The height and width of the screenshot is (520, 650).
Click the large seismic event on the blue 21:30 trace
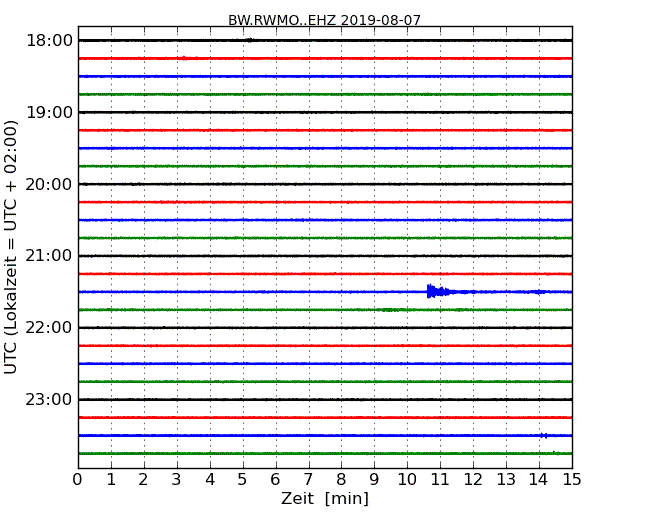441,292
